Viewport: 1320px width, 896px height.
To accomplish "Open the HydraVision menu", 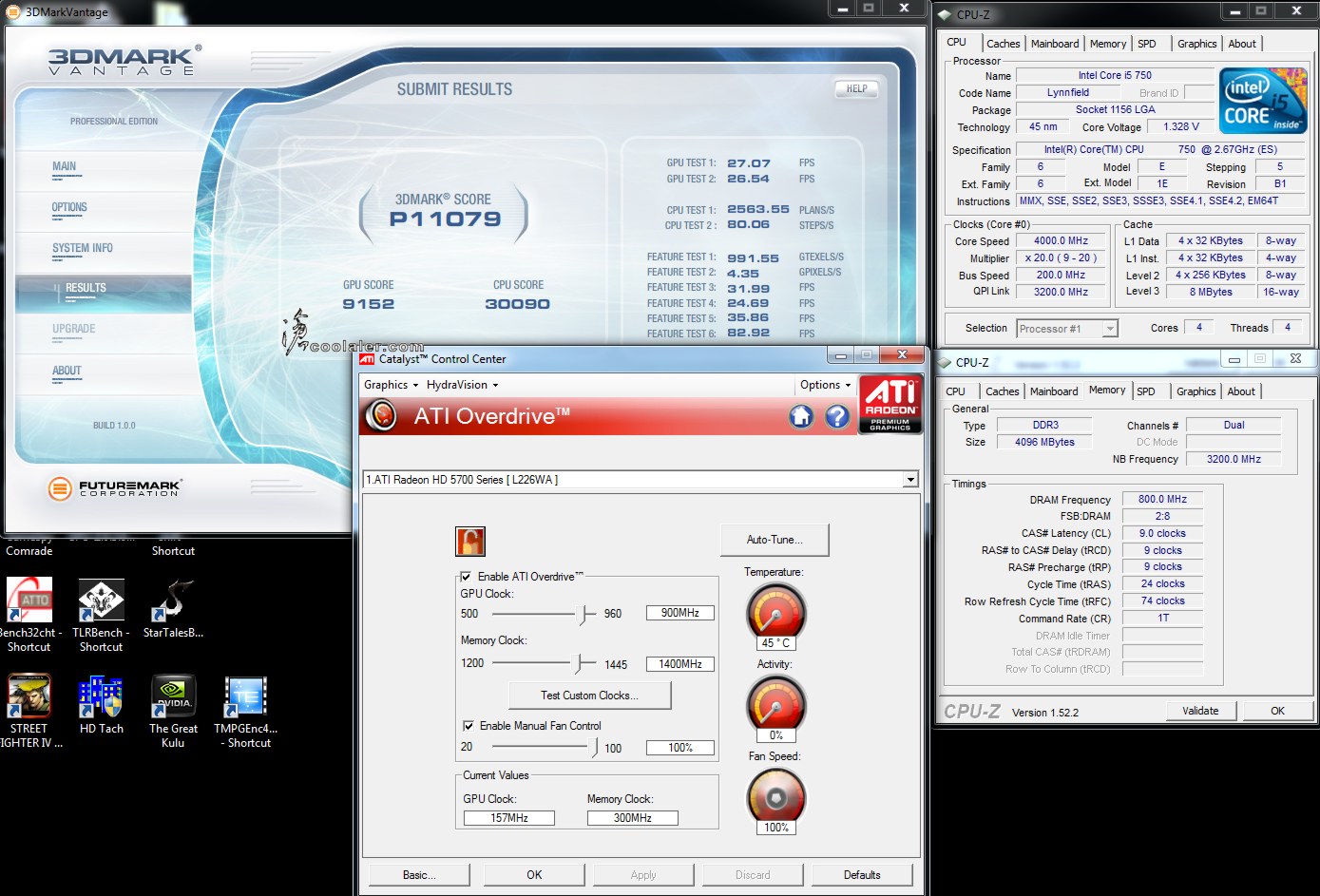I will pos(462,385).
